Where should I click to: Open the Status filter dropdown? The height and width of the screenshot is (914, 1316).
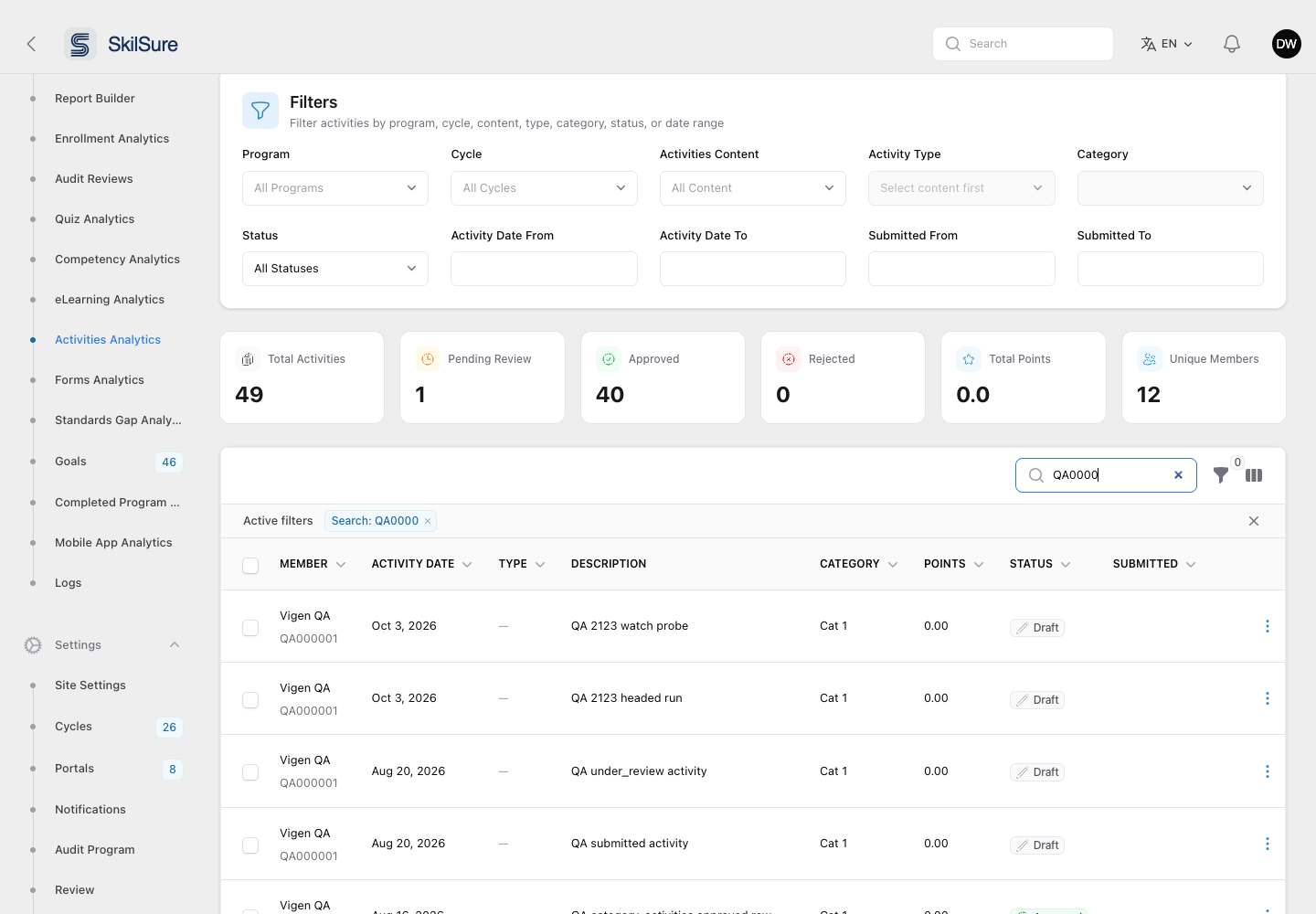pos(335,269)
